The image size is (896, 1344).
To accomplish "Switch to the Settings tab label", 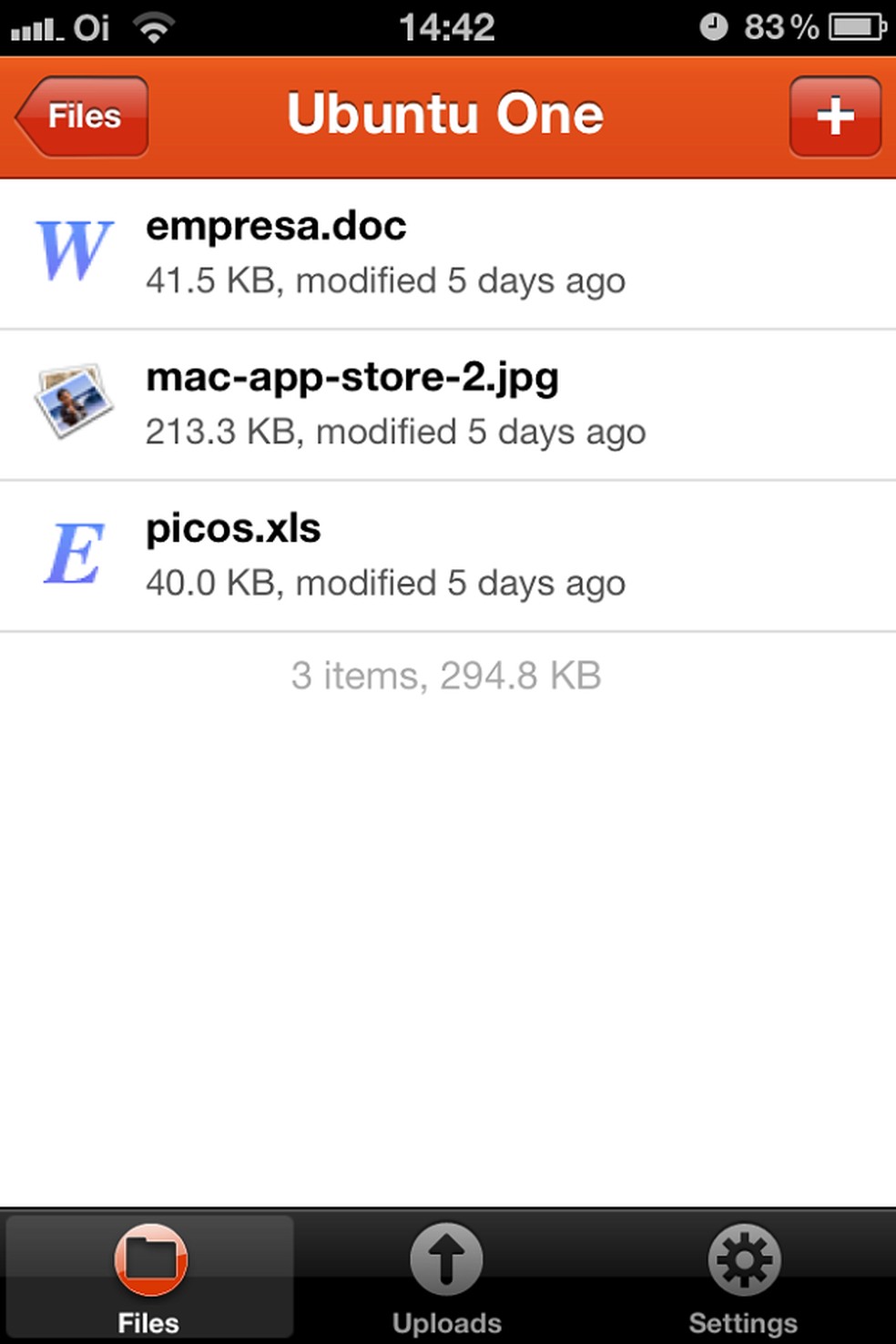I will click(x=743, y=1322).
